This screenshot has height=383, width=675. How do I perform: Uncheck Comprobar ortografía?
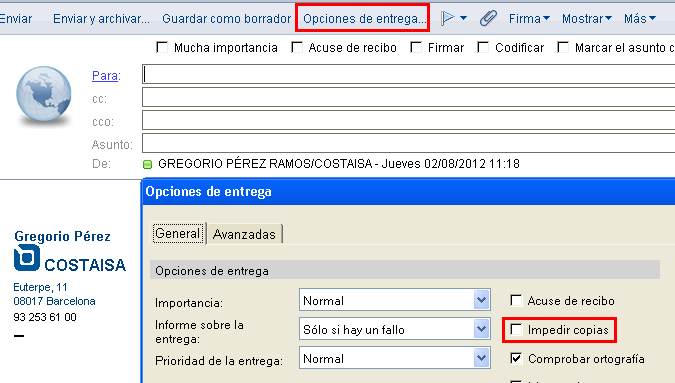(x=516, y=358)
